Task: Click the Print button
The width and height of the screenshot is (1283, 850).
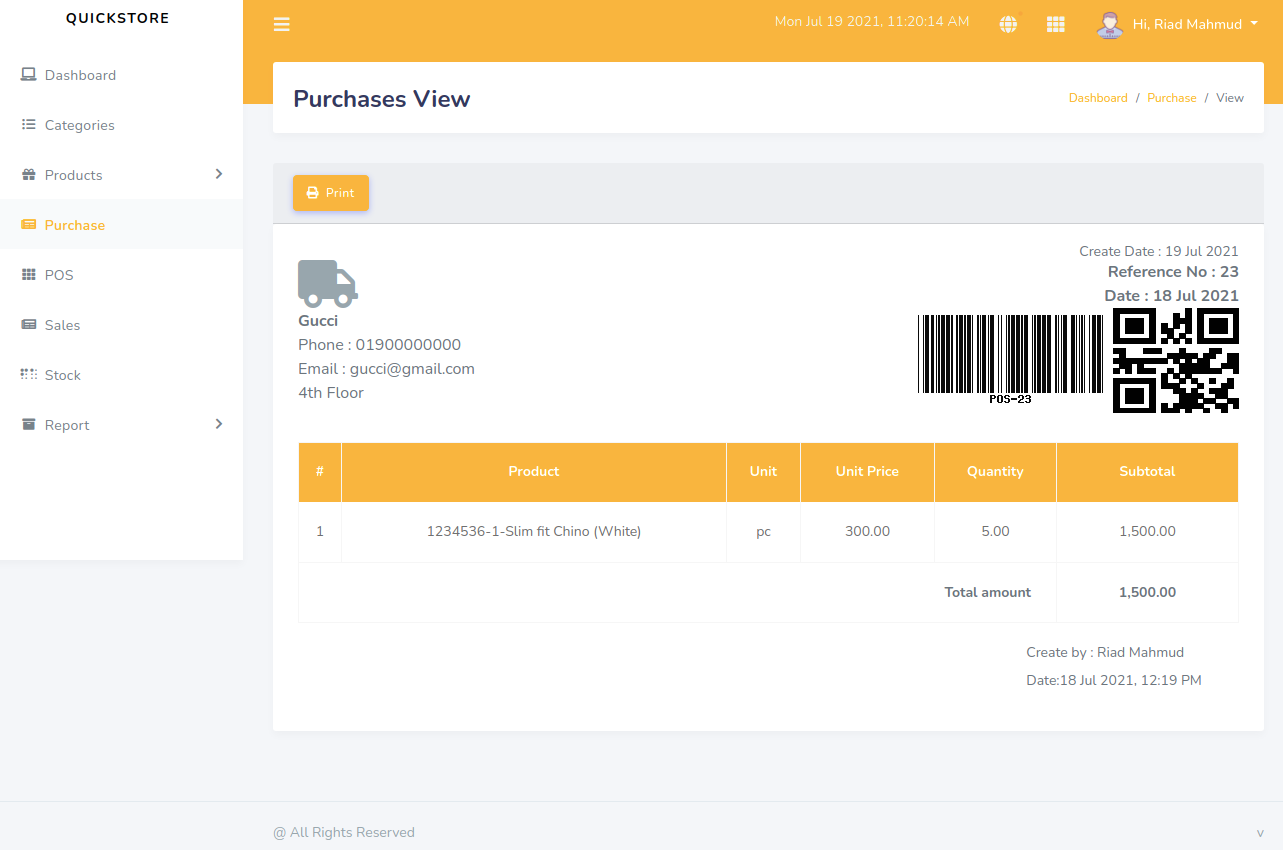Action: coord(331,193)
